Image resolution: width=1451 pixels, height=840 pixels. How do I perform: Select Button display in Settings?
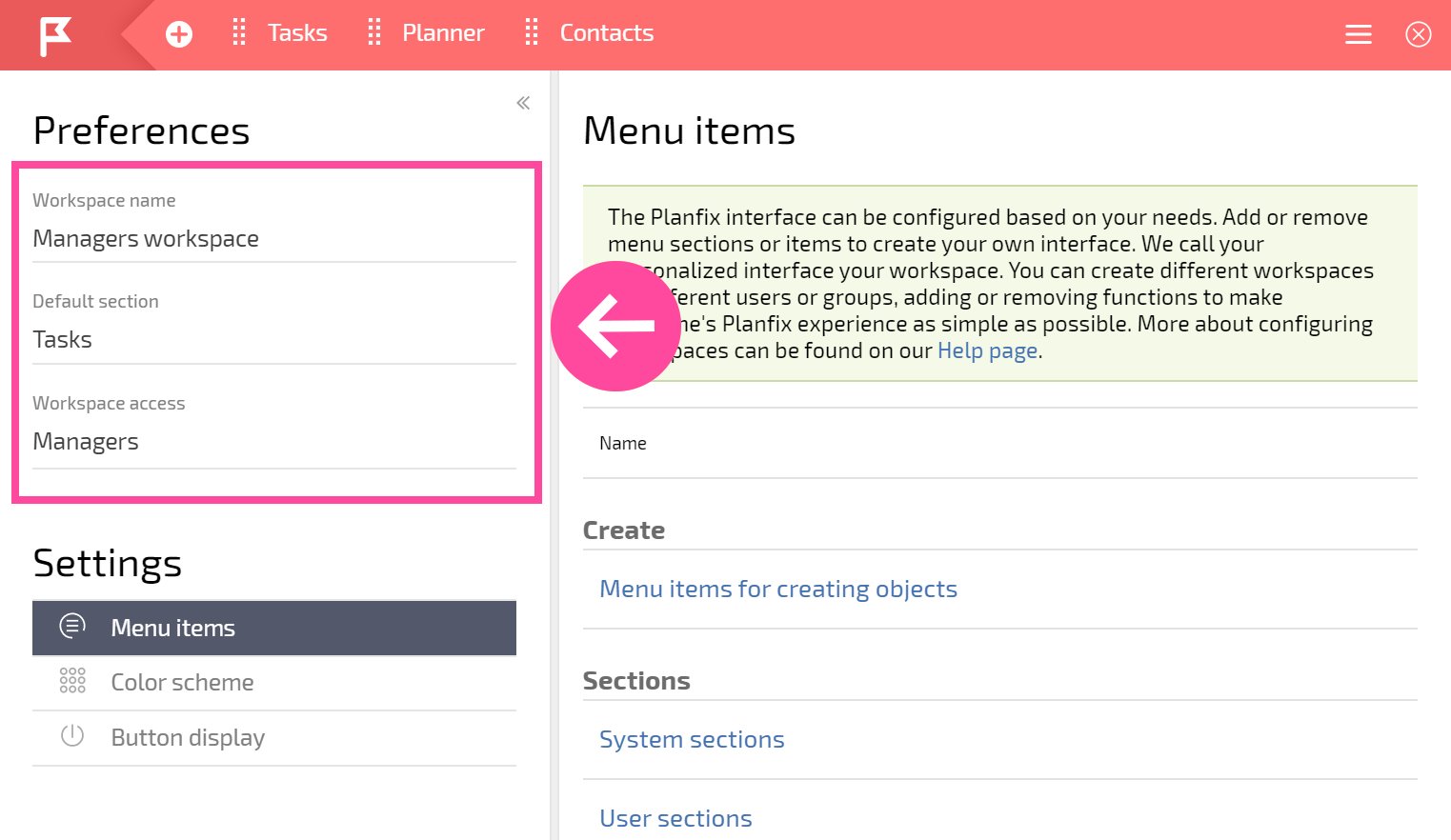tap(274, 738)
